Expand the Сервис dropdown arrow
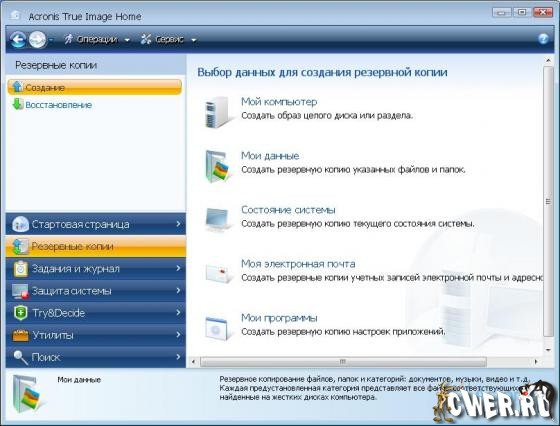 (x=194, y=40)
